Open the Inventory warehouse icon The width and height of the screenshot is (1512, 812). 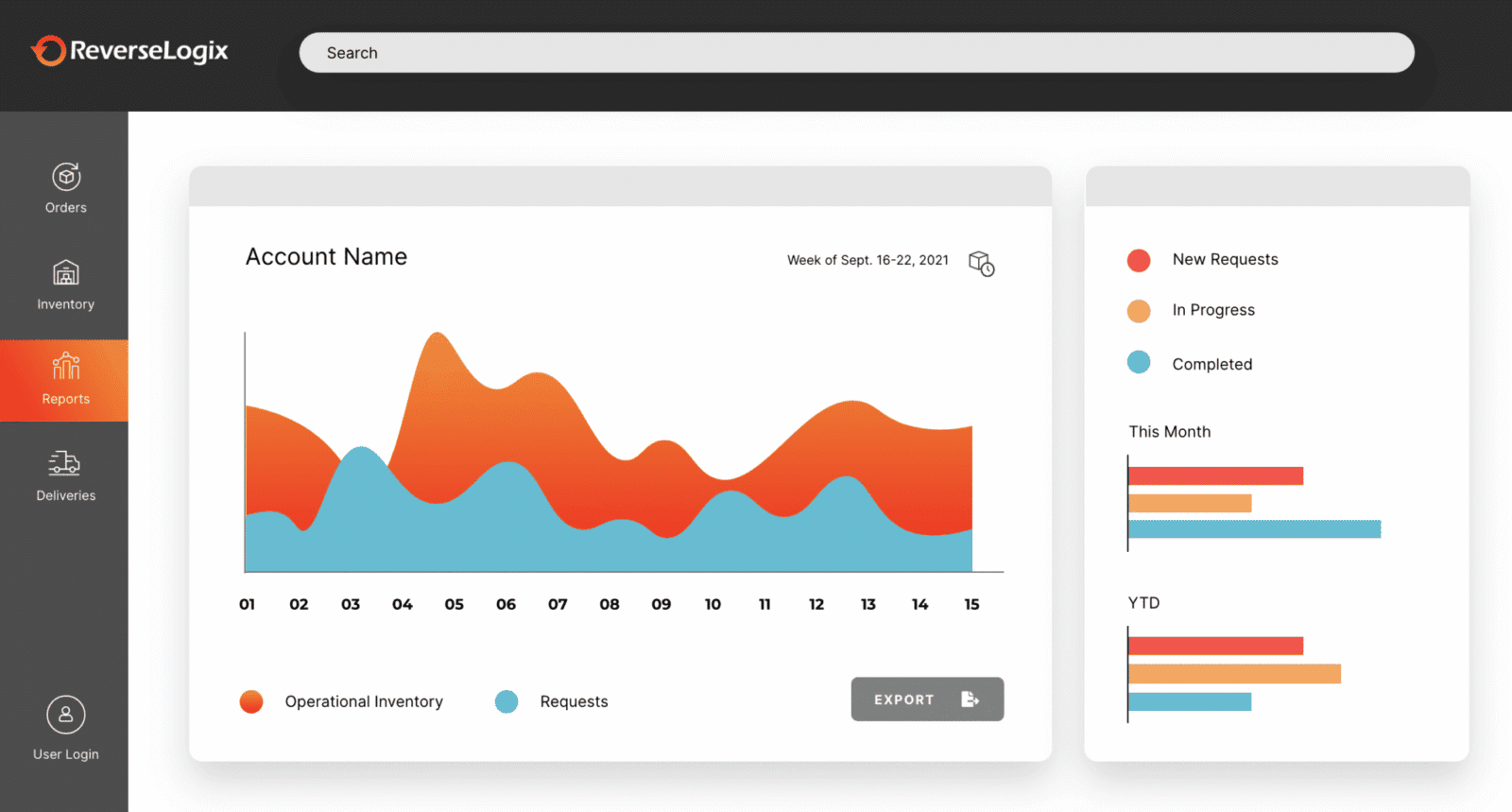(66, 272)
